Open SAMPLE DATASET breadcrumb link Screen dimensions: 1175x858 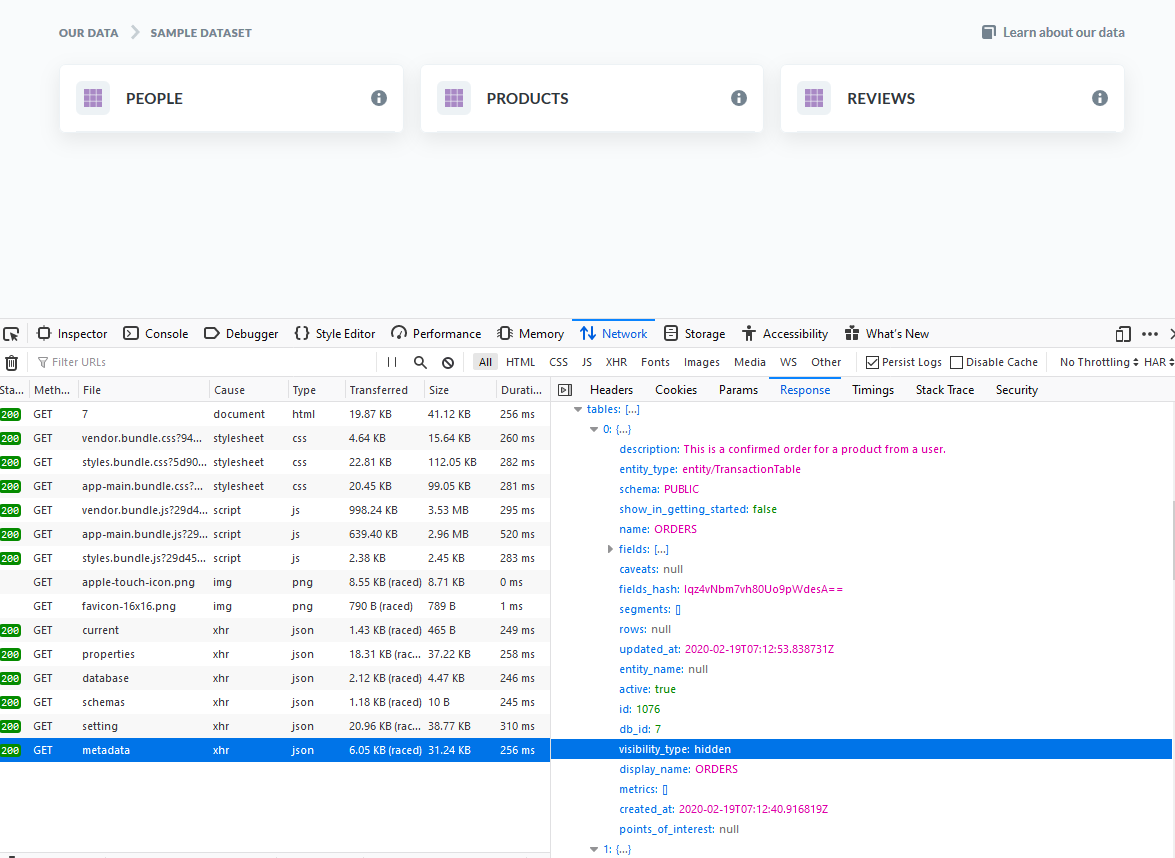click(x=200, y=31)
